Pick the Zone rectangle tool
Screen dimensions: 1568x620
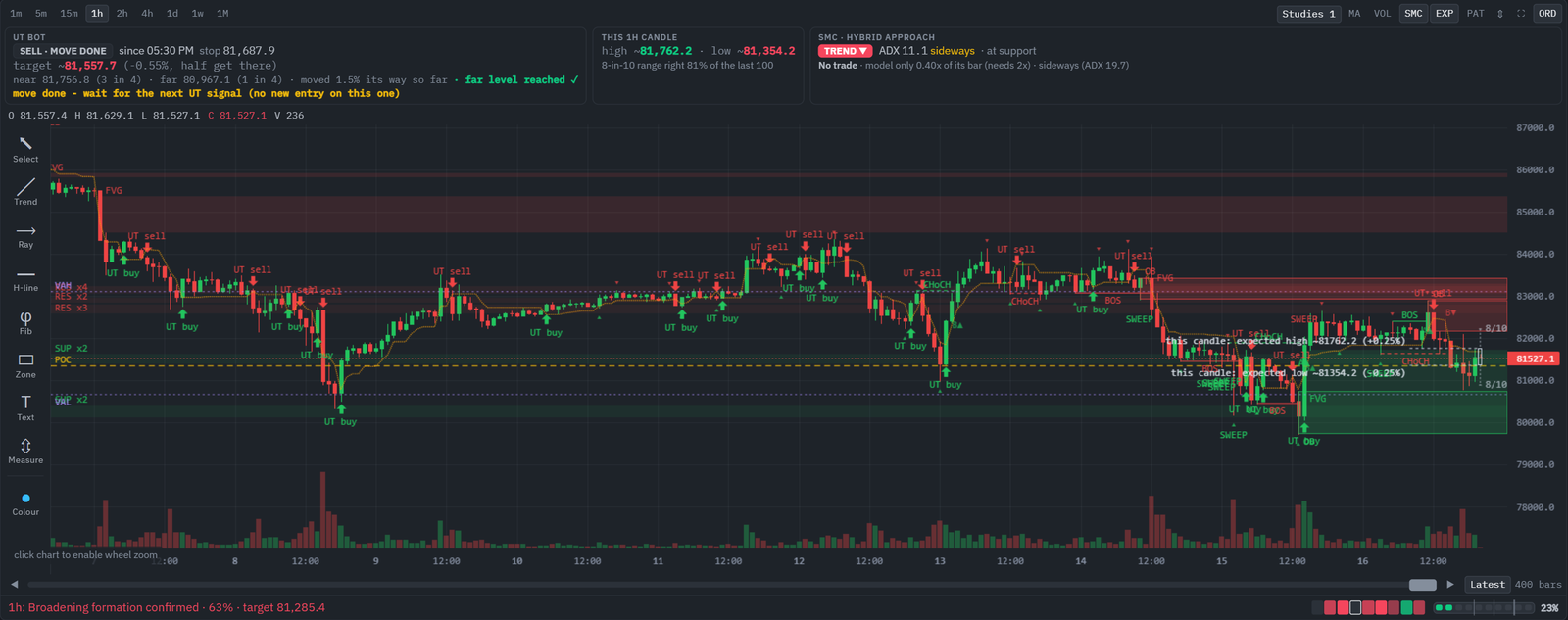(x=25, y=365)
